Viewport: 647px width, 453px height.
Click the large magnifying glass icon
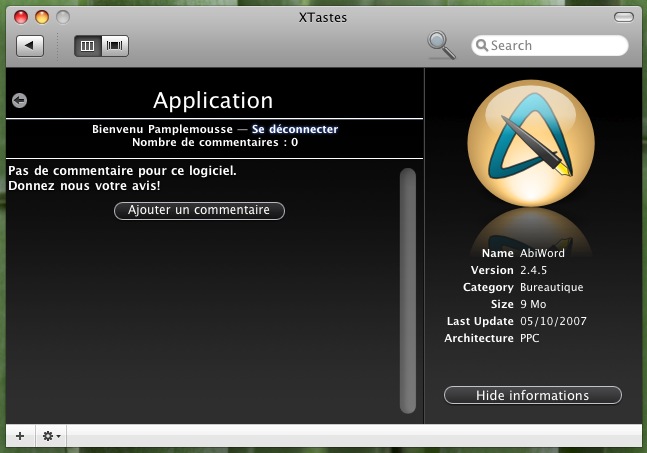pyautogui.click(x=441, y=45)
